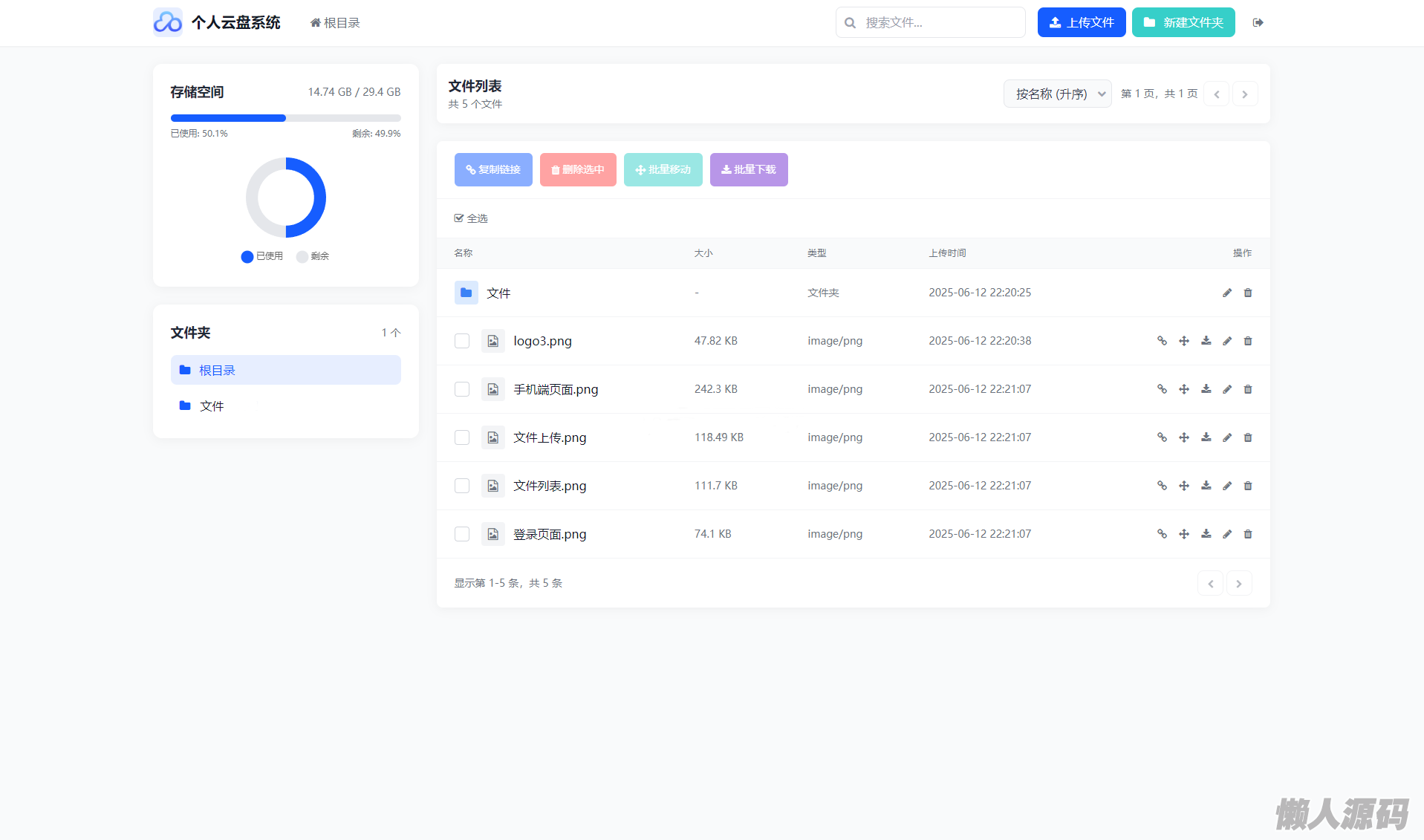Toggle the 全选 select-all checkbox
Image resolution: width=1424 pixels, height=840 pixels.
pos(459,218)
